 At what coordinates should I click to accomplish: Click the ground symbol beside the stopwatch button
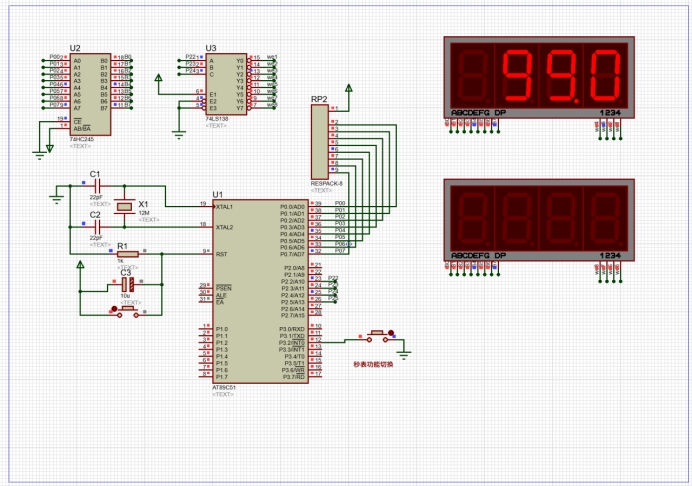405,349
